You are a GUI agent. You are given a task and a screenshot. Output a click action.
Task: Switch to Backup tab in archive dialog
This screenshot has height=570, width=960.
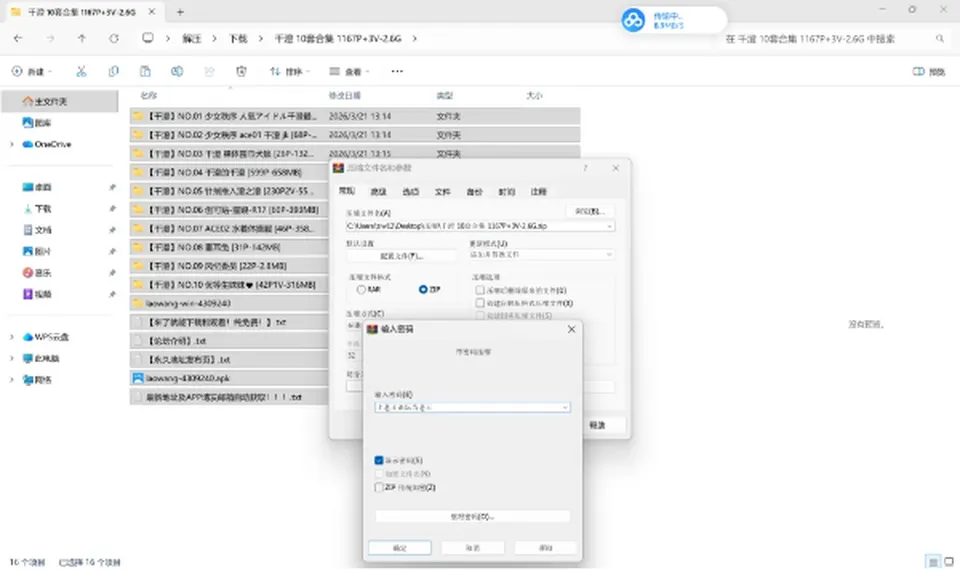tap(474, 192)
